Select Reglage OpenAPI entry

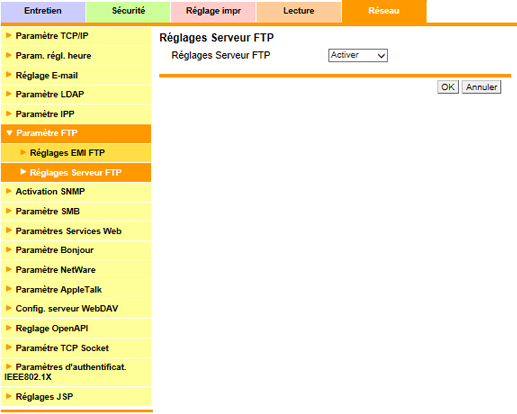pyautogui.click(x=76, y=328)
